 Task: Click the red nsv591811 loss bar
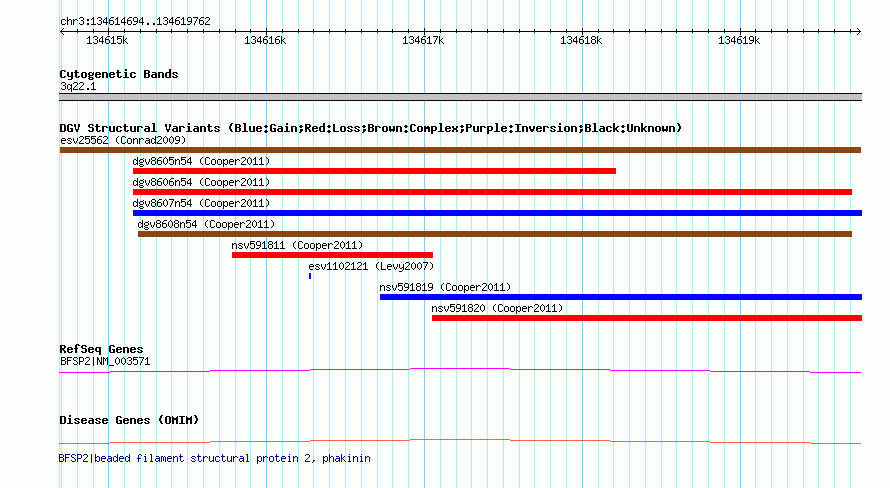pyautogui.click(x=332, y=255)
